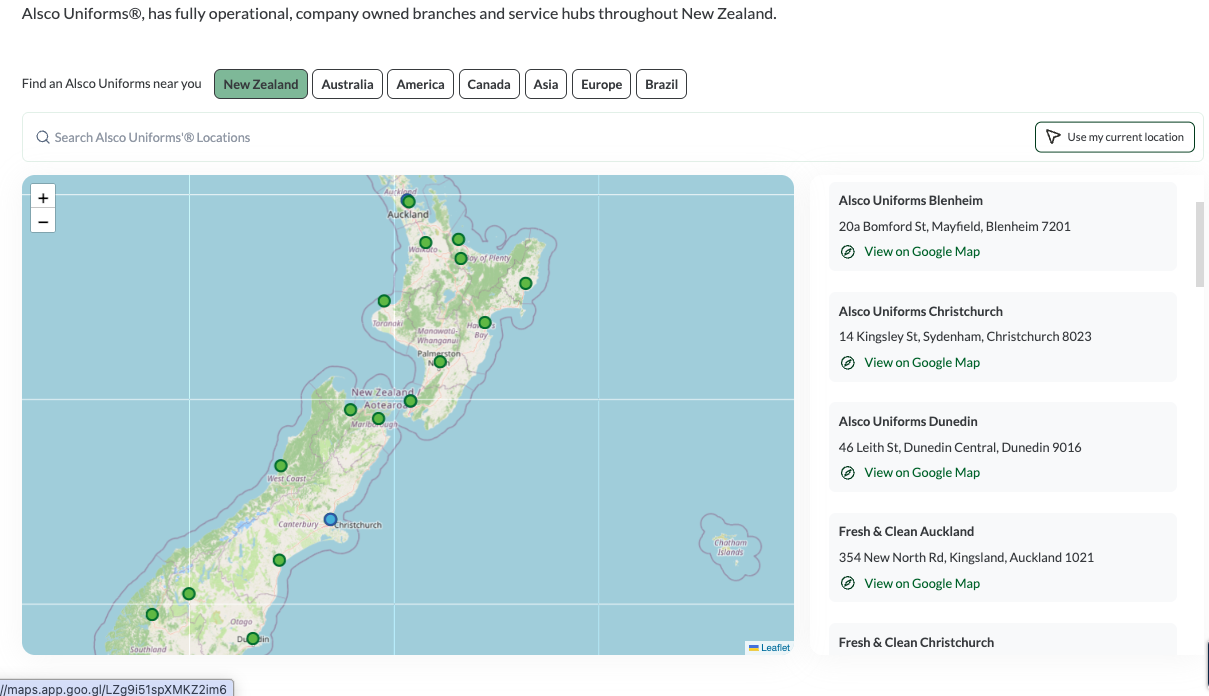Viewport: 1209px width, 696px height.
Task: Select the marker right of New Zealand label
Action: pos(410,401)
